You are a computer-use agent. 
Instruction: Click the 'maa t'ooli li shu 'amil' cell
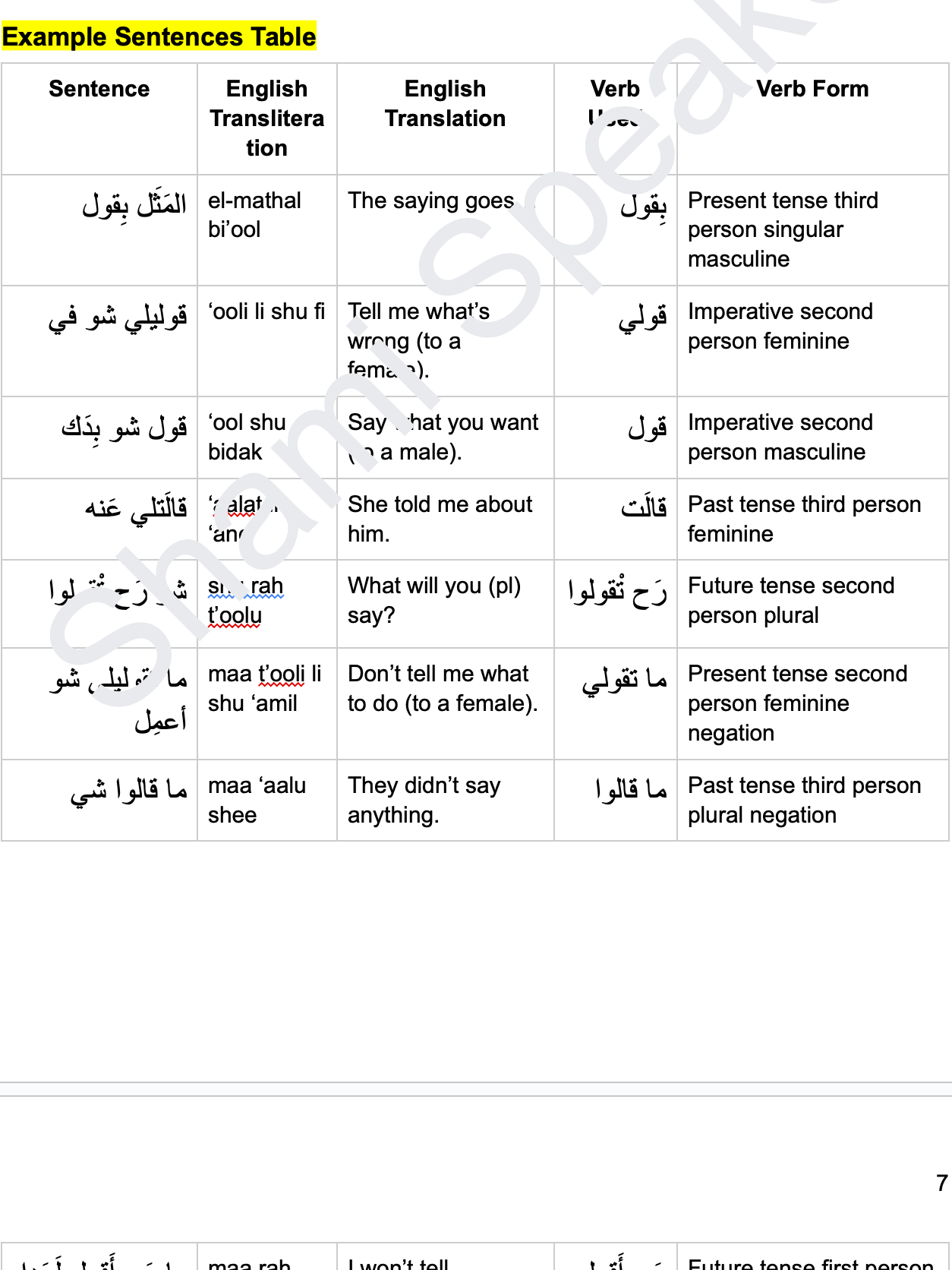click(264, 688)
